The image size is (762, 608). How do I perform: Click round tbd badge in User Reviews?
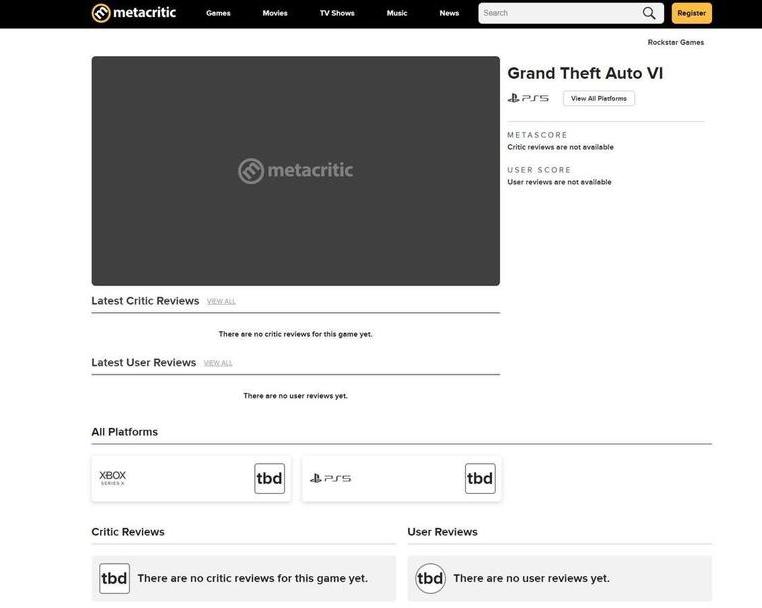[x=431, y=578]
